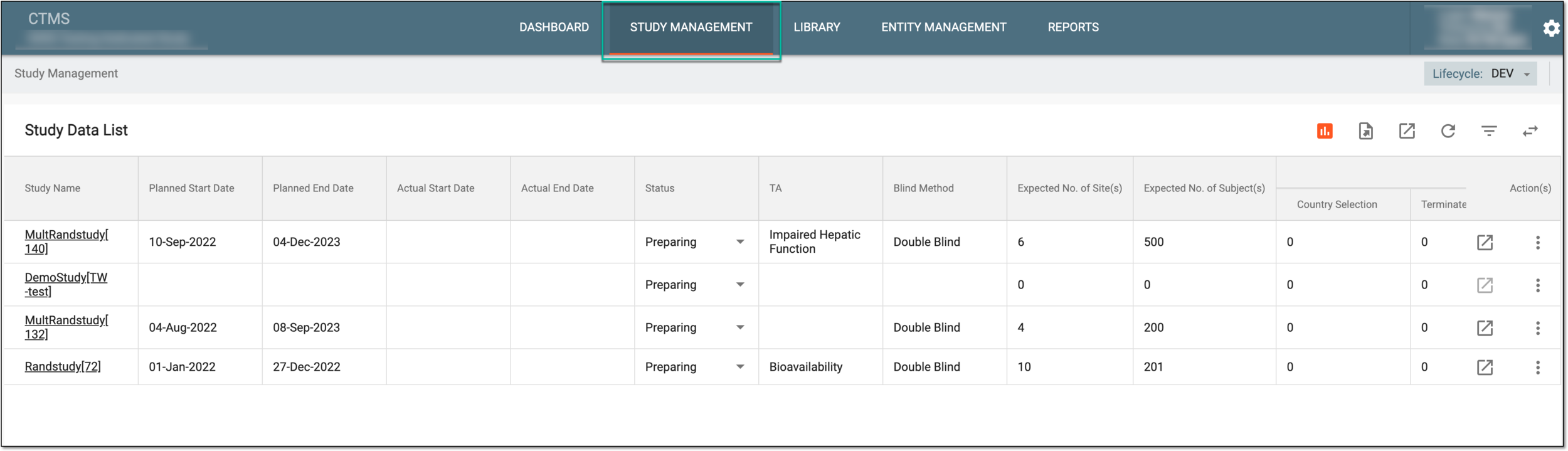Image resolution: width=1568 pixels, height=451 pixels.
Task: Expand Status dropdown for MultRandstudy[140]
Action: click(x=740, y=242)
